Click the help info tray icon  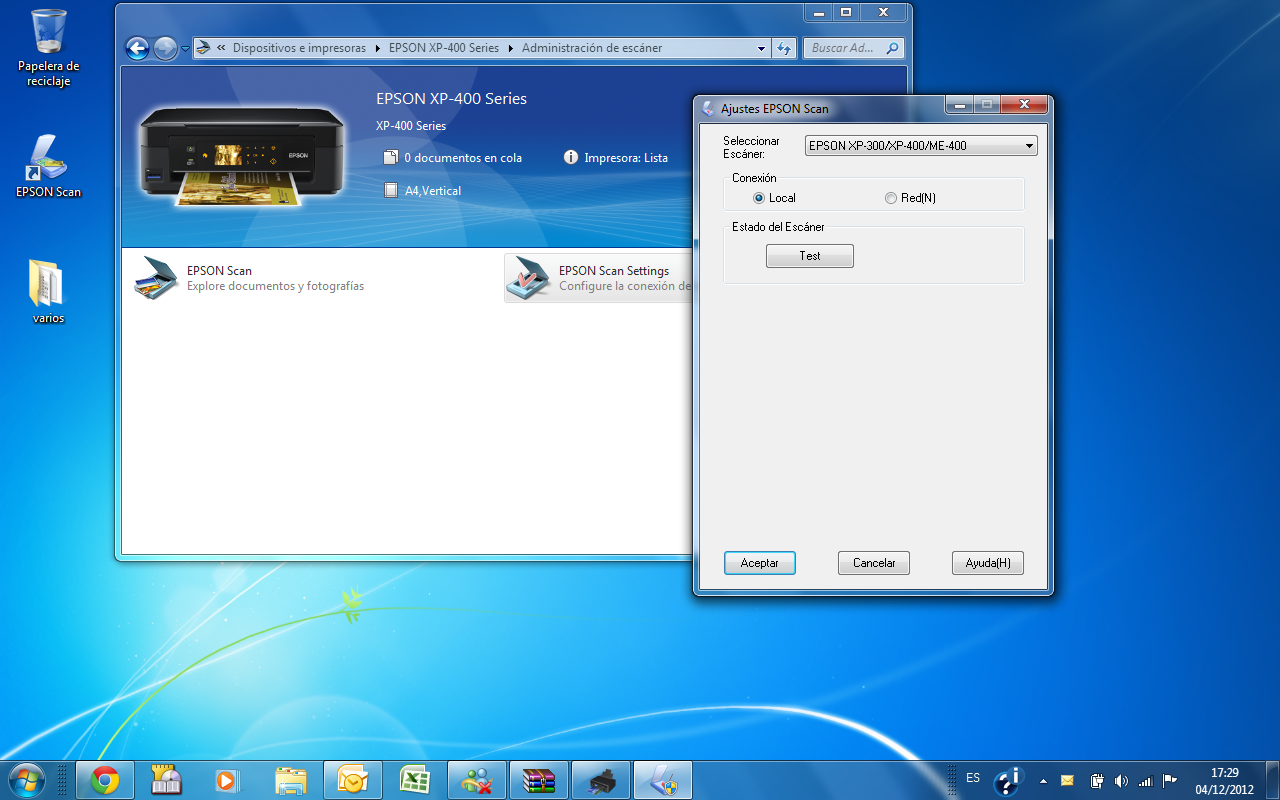point(1008,780)
